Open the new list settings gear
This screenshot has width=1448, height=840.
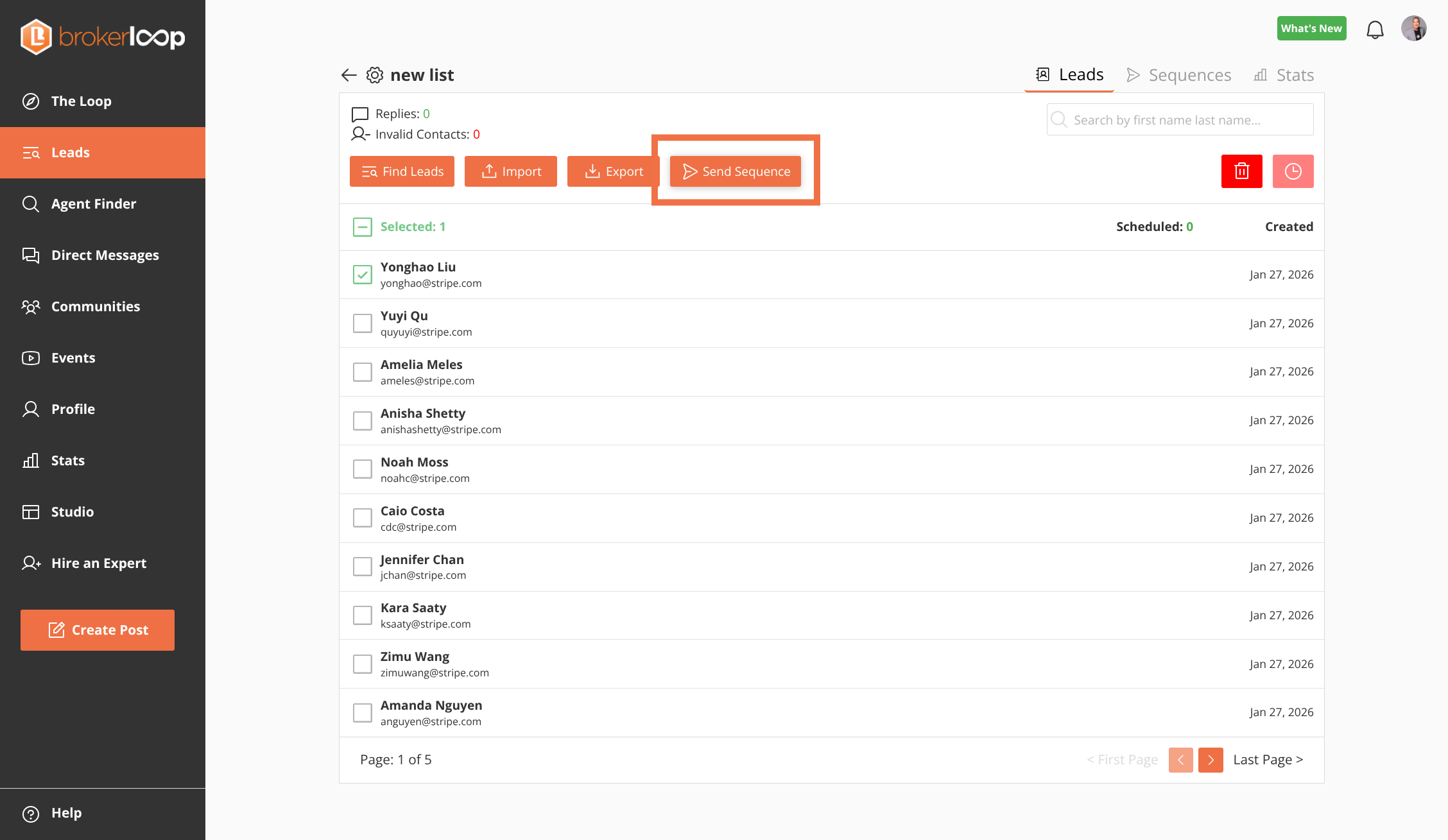point(374,75)
